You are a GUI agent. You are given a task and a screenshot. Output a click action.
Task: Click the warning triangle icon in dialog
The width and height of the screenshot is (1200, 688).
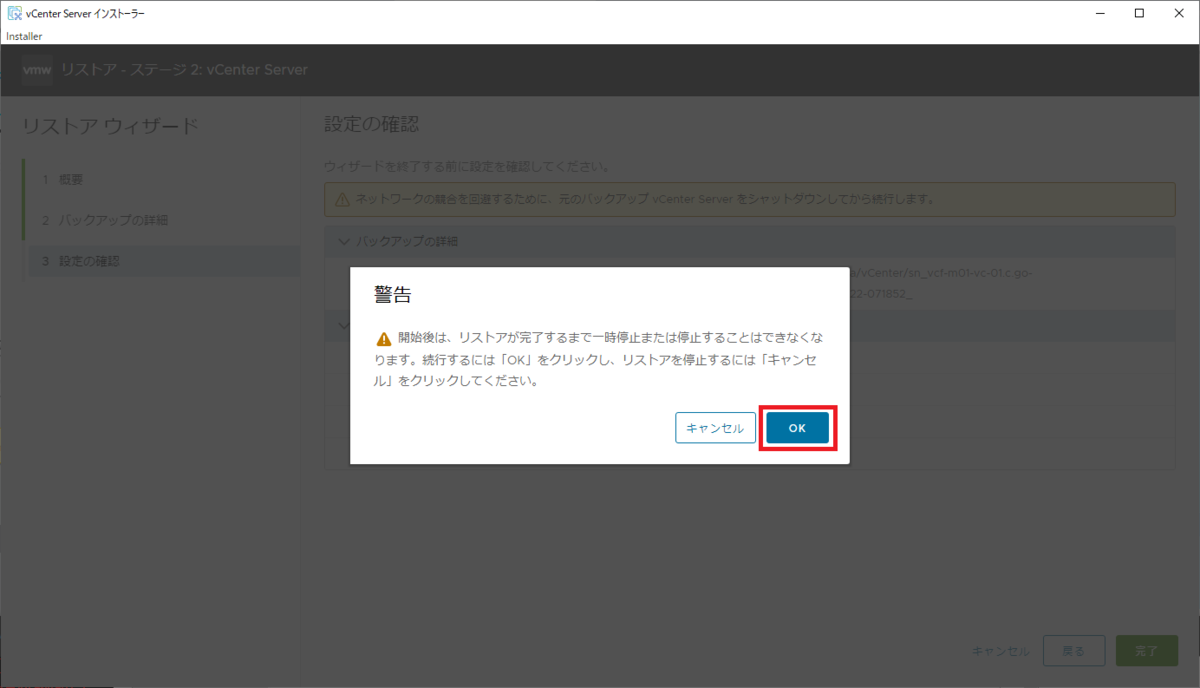383,339
